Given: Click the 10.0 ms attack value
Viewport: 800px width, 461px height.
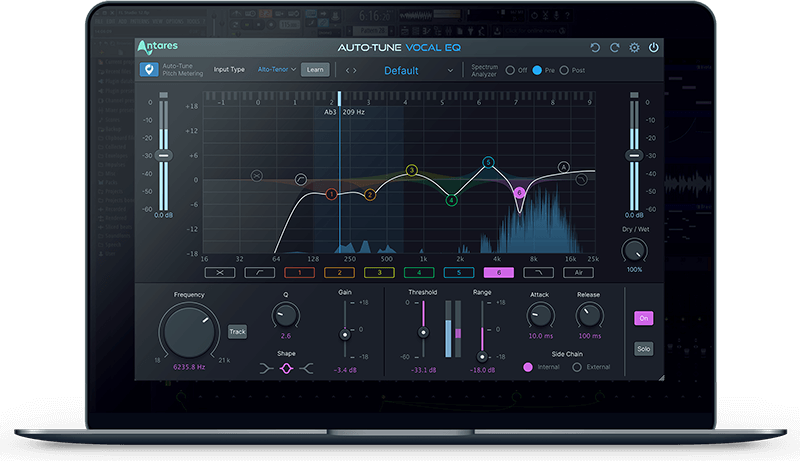Looking at the screenshot, I should pyautogui.click(x=541, y=336).
